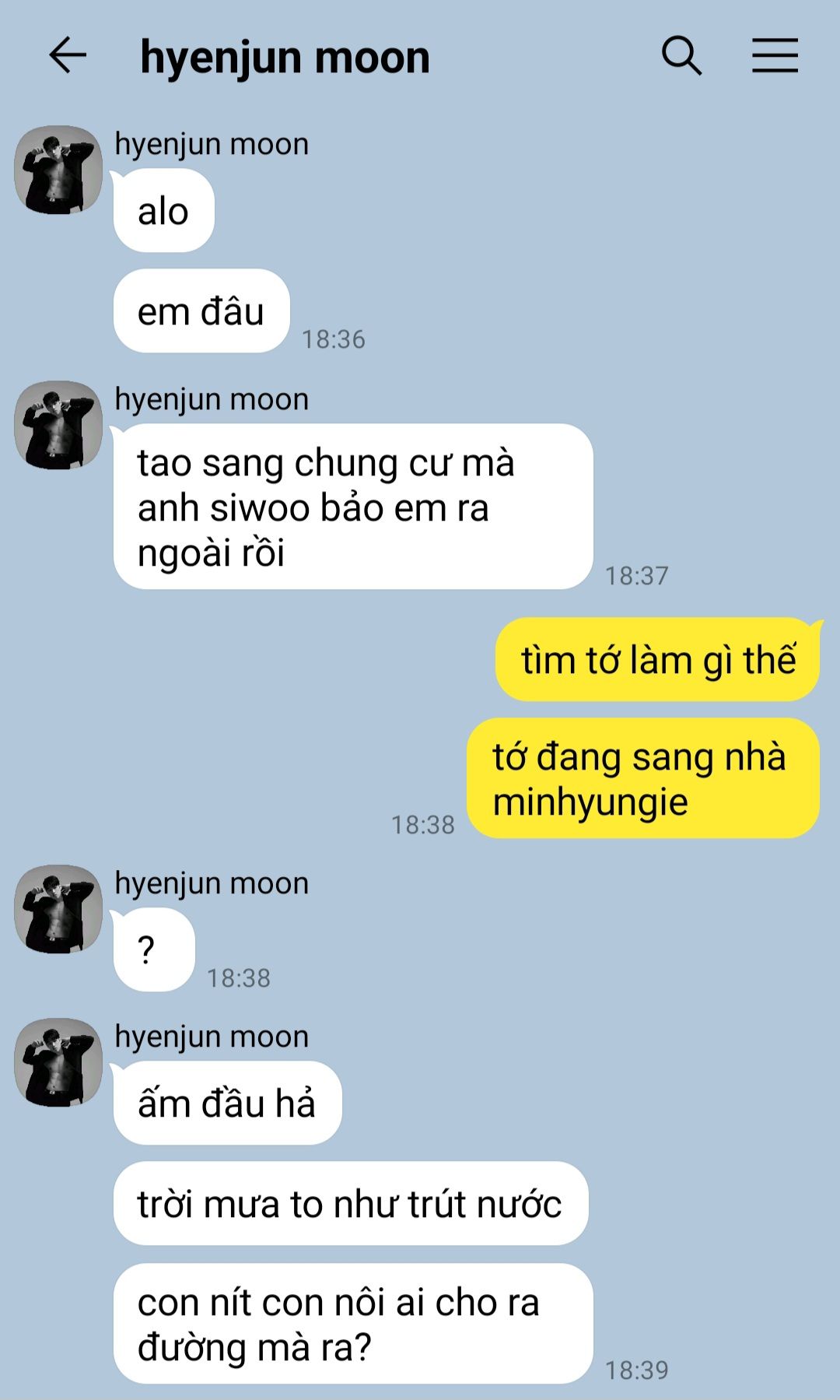840x1400 pixels.
Task: Select 'con nít con nôi' message bubble
Action: point(353,1324)
